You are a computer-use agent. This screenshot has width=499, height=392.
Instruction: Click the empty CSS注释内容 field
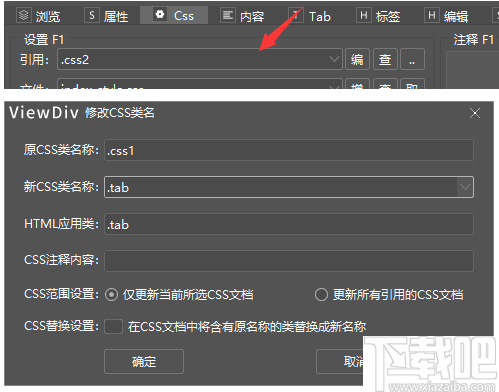coord(289,261)
